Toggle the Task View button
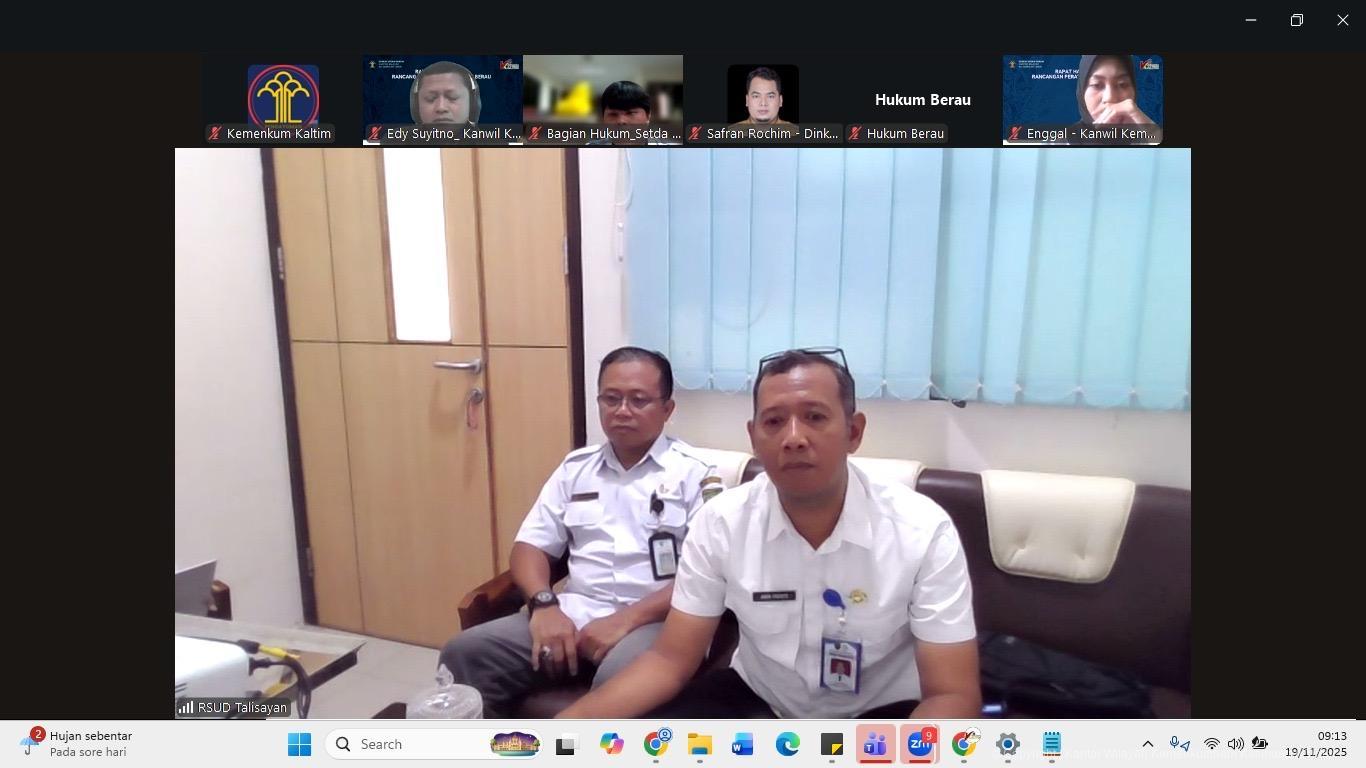This screenshot has width=1366, height=768. (x=567, y=744)
